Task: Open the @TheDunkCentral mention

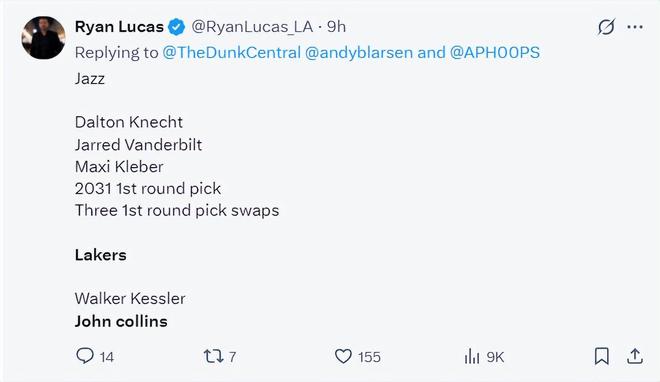Action: pos(232,53)
